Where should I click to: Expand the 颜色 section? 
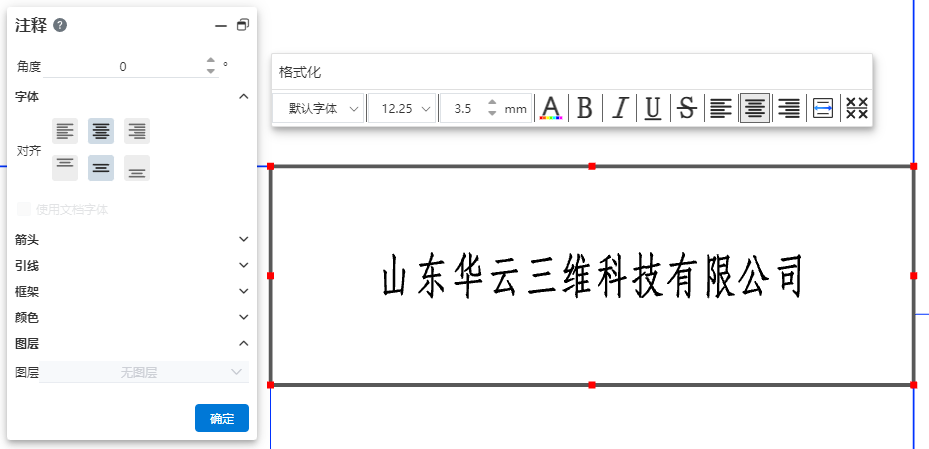pyautogui.click(x=243, y=317)
